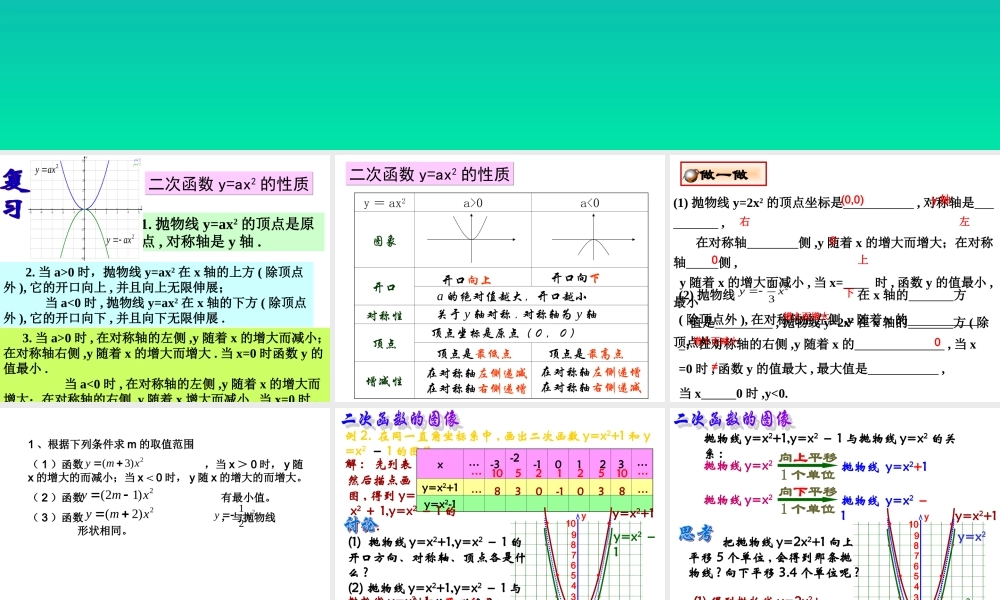Select yellow-green paragraph starting 3. 当 a>0 时
The image size is (1000, 600).
click(x=165, y=365)
